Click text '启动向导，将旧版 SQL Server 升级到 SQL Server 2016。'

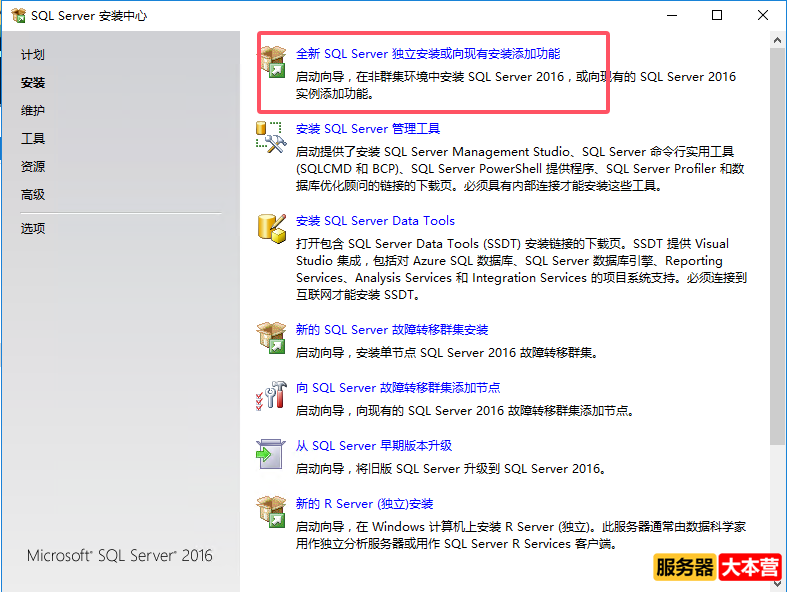tap(451, 469)
